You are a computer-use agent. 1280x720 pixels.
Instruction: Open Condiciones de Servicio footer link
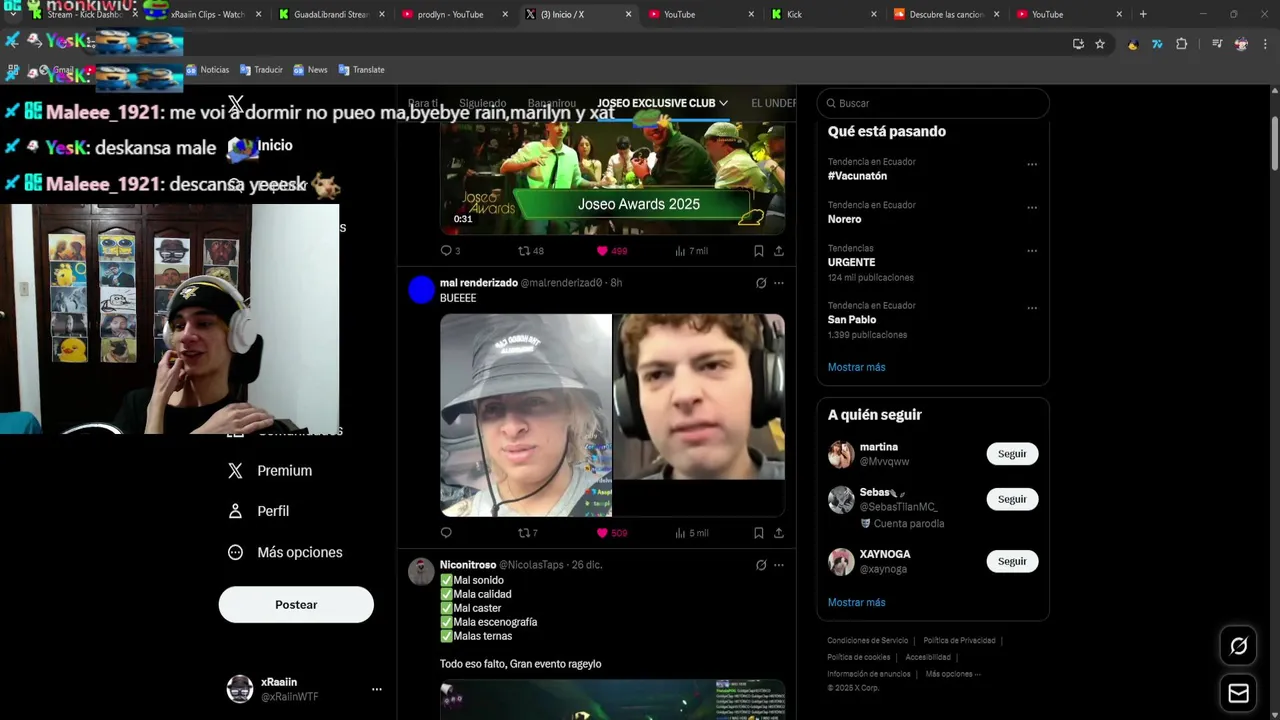pyautogui.click(x=867, y=640)
